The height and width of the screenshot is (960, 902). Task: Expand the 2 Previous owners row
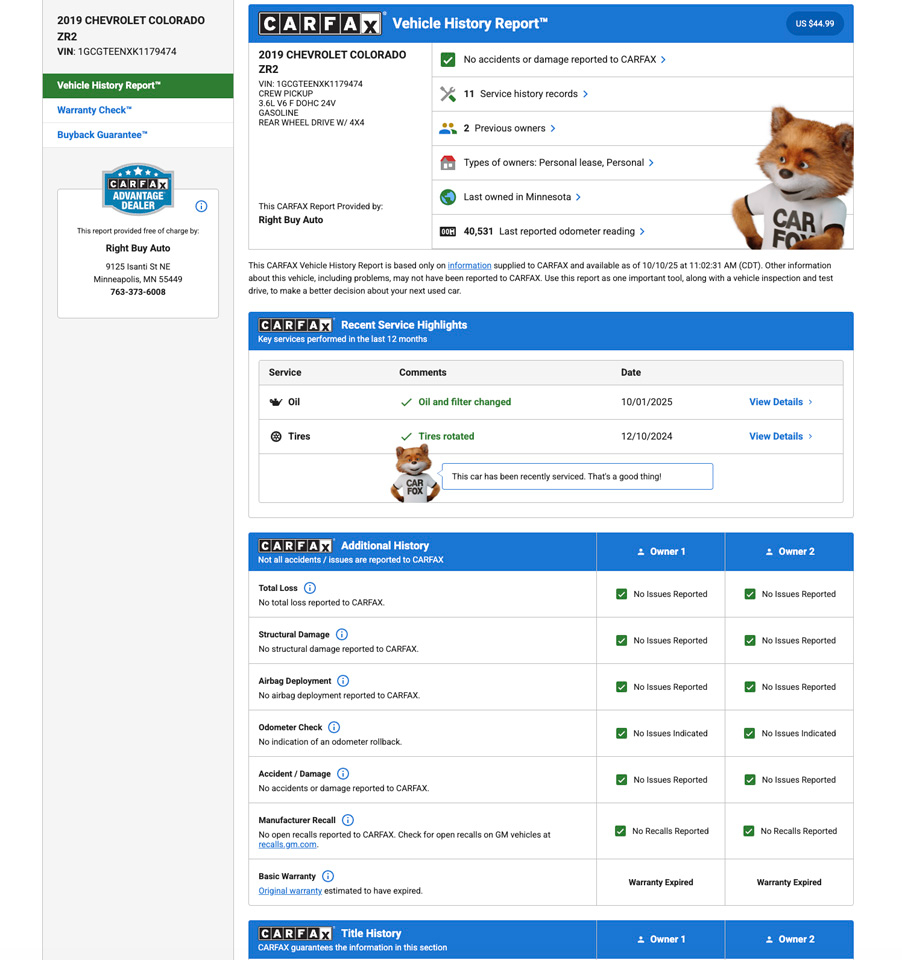pos(510,128)
